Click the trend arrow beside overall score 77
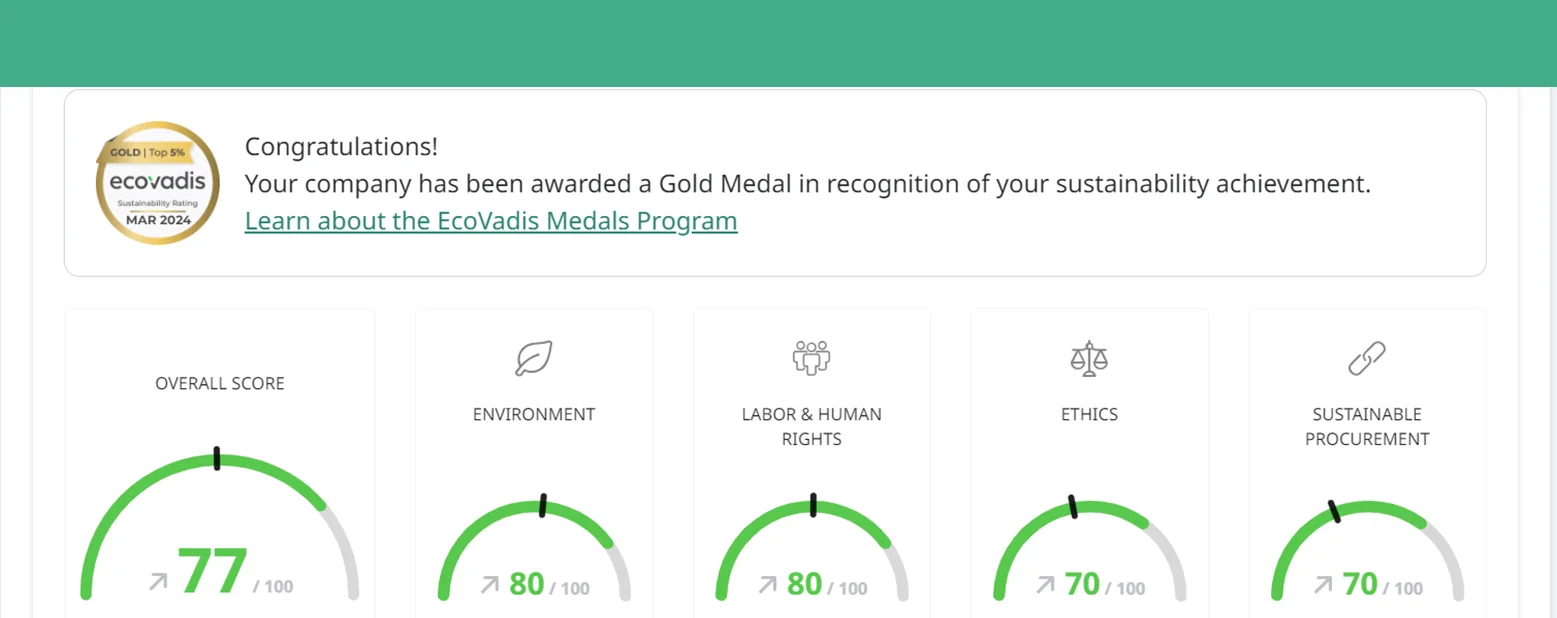The image size is (1557, 618). [x=159, y=580]
